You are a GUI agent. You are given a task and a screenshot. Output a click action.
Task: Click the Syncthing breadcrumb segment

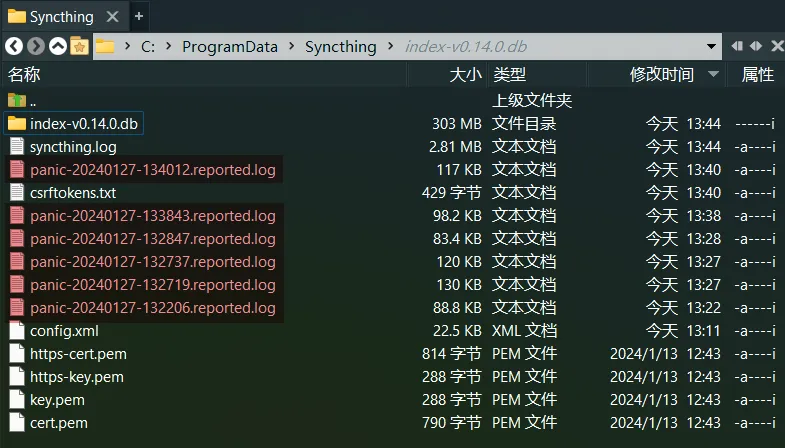(340, 47)
